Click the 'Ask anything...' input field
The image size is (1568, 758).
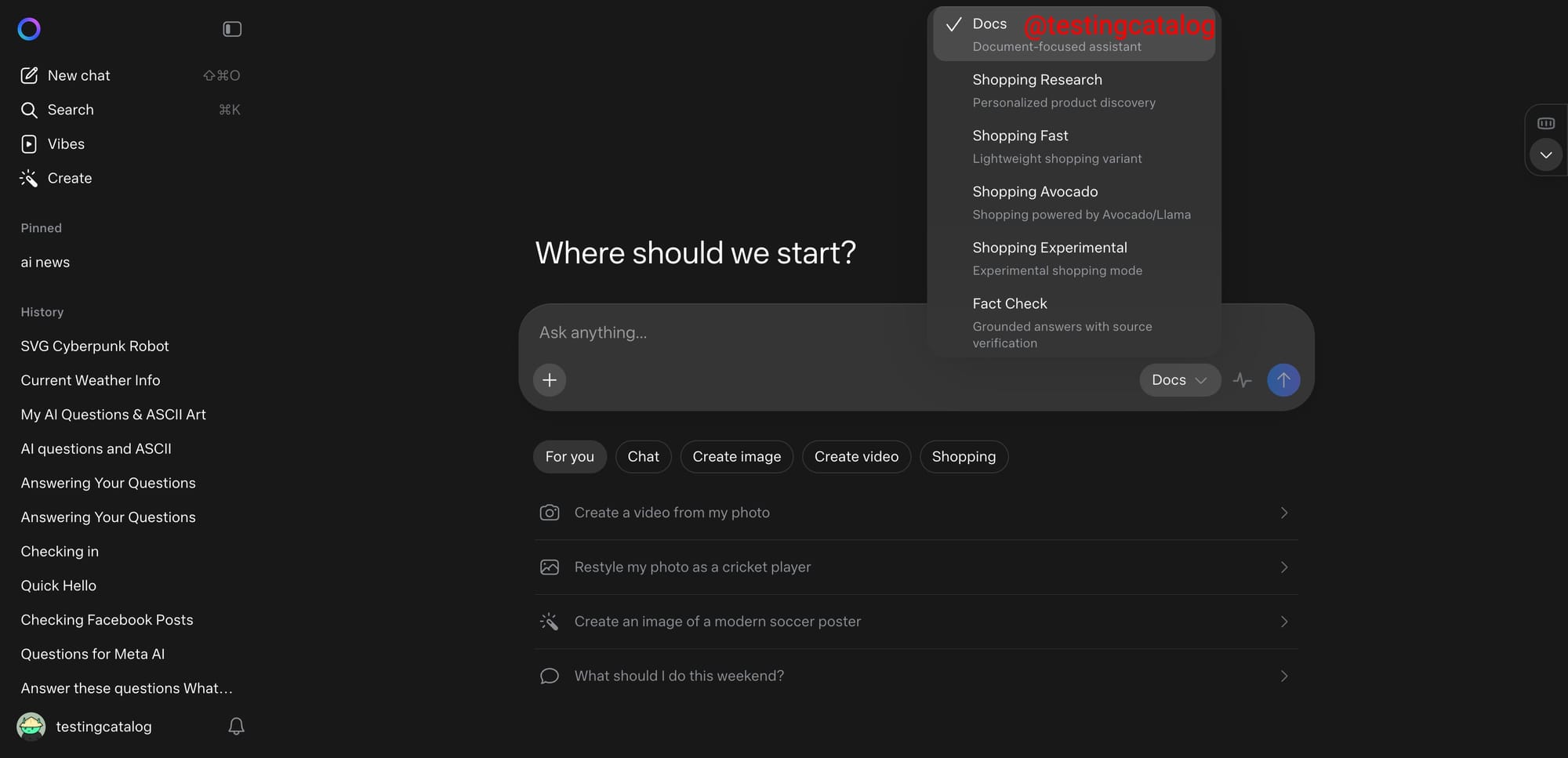tap(721, 332)
